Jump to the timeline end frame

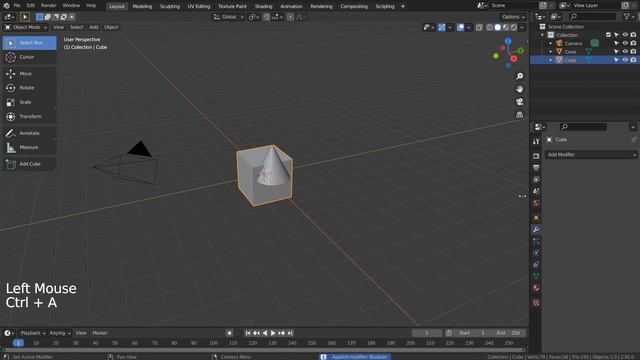(x=290, y=333)
